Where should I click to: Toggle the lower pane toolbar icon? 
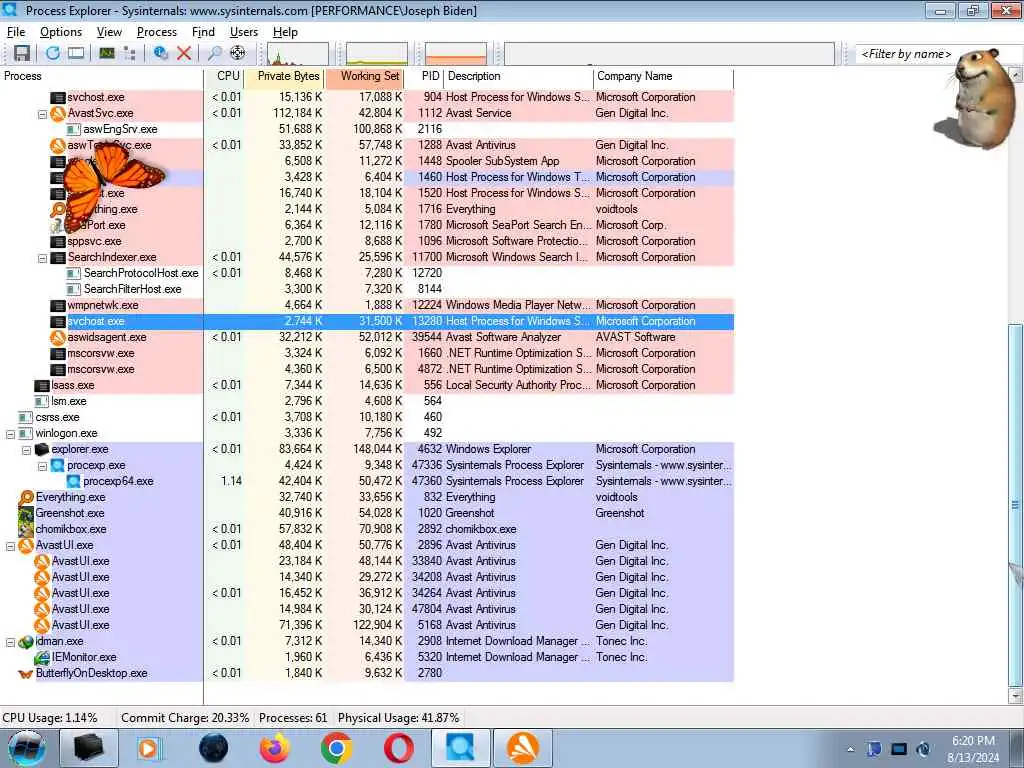coord(76,54)
